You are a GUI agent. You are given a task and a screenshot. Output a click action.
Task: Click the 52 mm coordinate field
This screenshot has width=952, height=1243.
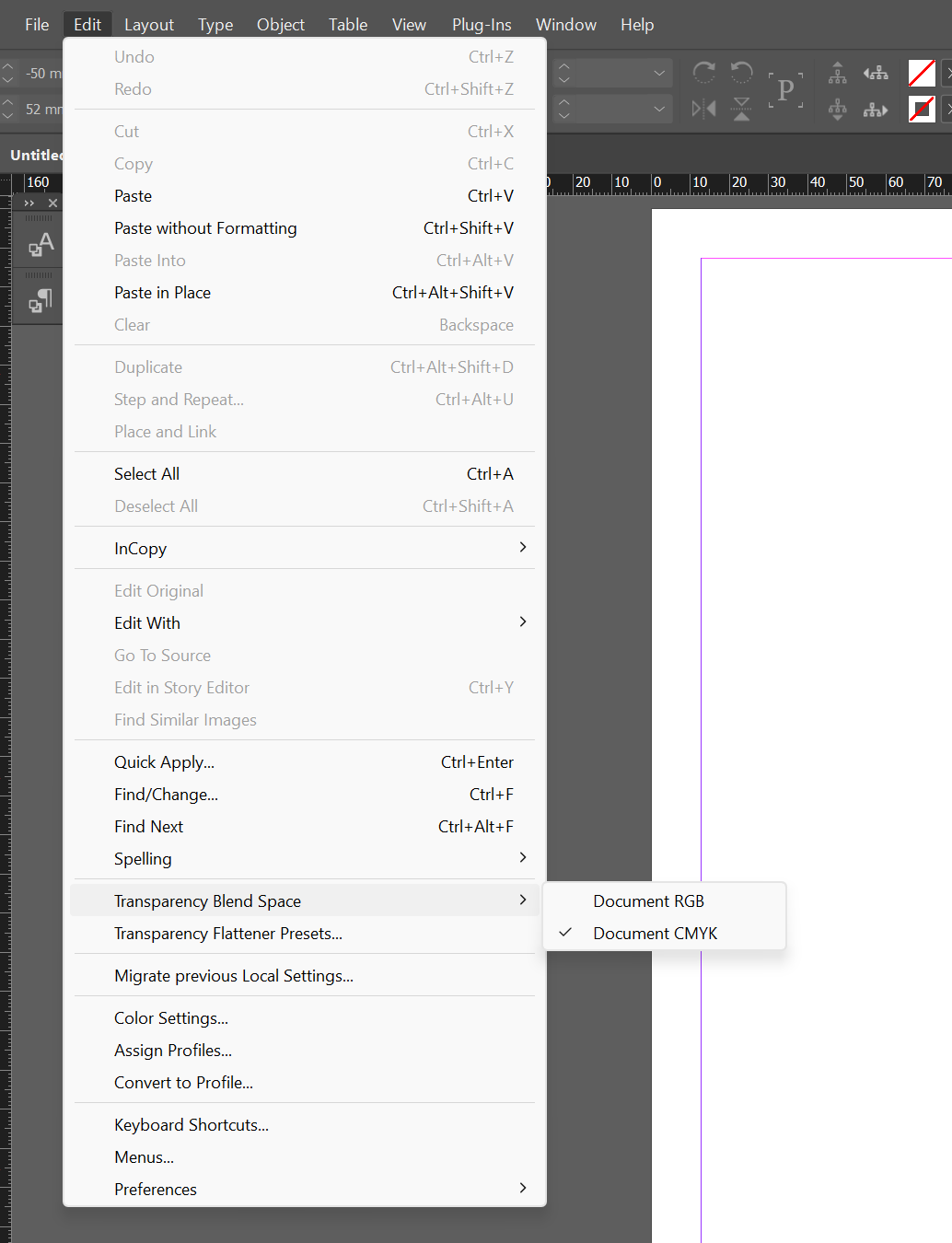coord(42,109)
